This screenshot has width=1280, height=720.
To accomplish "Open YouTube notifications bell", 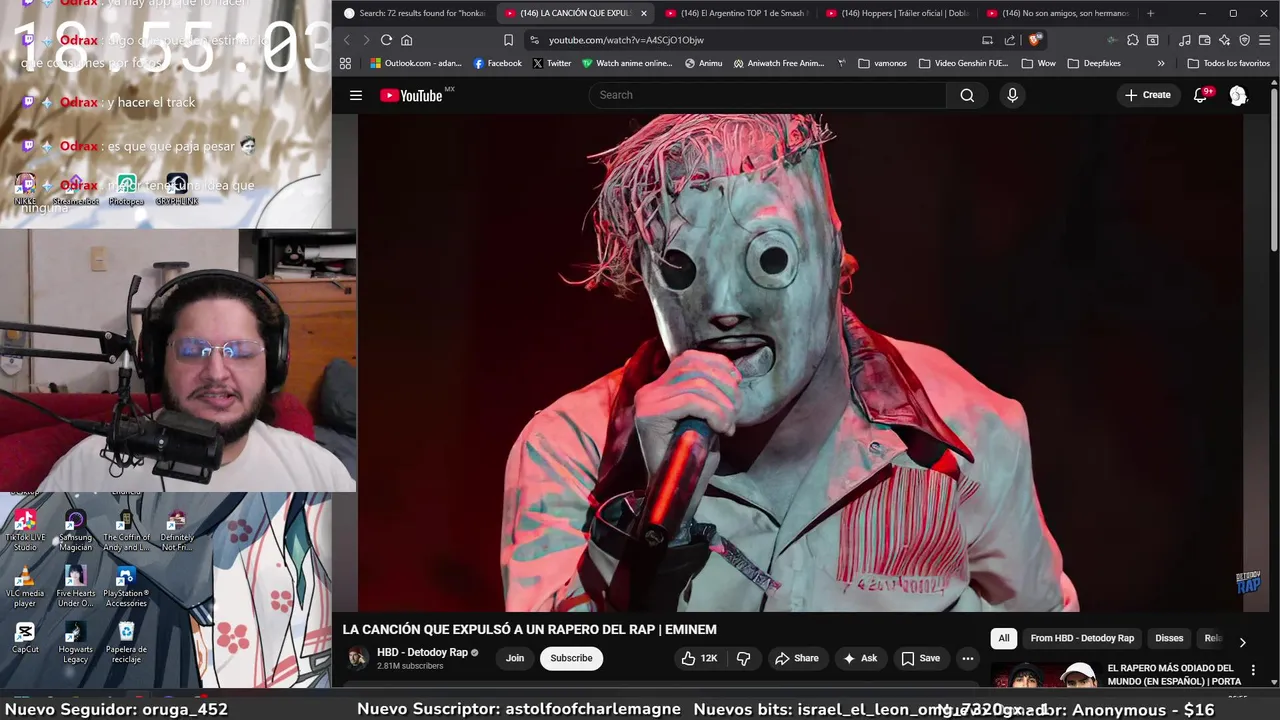I will 1201,95.
